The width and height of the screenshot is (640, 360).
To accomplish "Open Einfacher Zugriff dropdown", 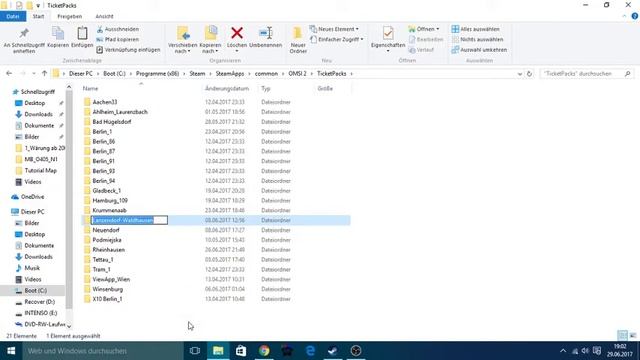I will [337, 40].
